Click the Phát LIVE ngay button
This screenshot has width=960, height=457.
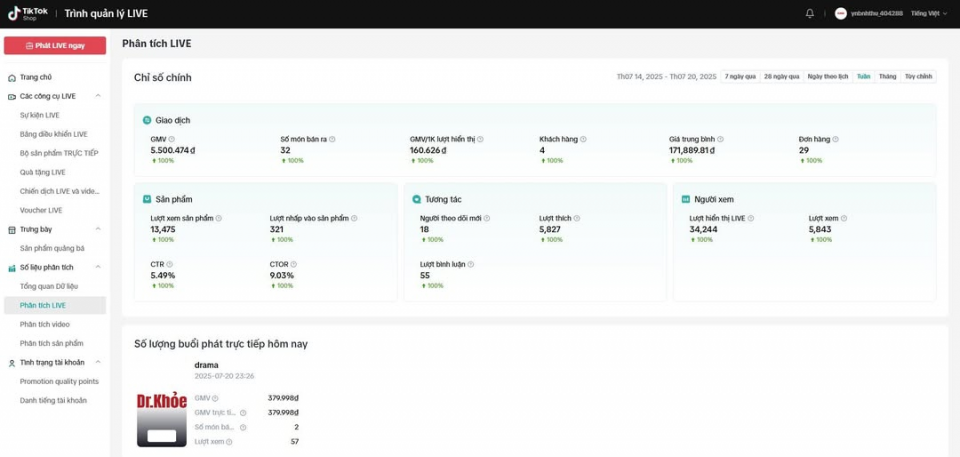click(55, 46)
